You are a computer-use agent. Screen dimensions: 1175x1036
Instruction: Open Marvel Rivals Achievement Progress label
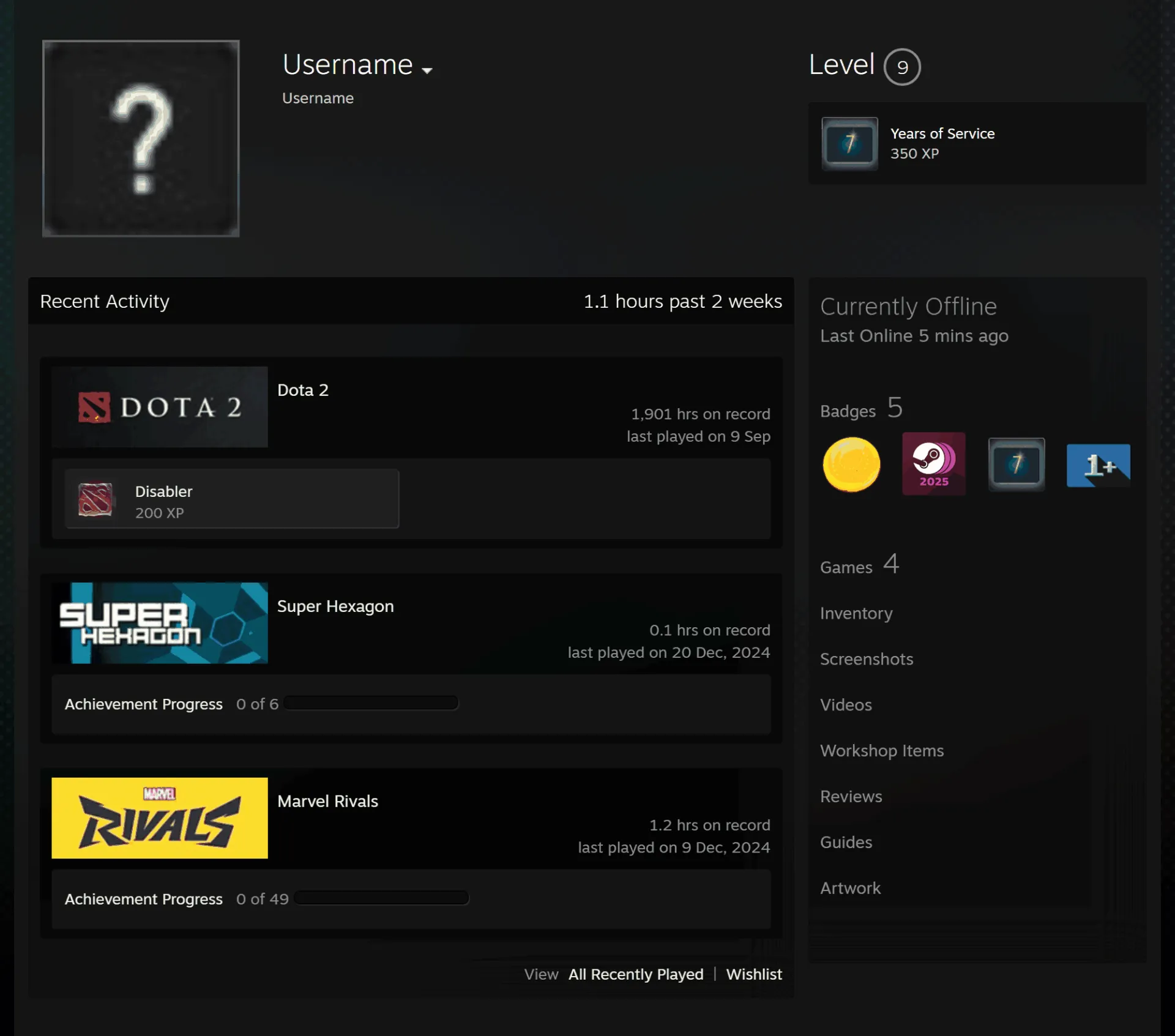[144, 899]
